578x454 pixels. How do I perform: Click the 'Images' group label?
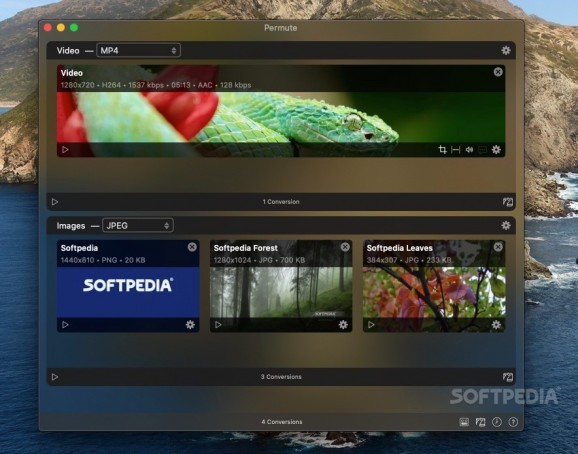tap(71, 226)
